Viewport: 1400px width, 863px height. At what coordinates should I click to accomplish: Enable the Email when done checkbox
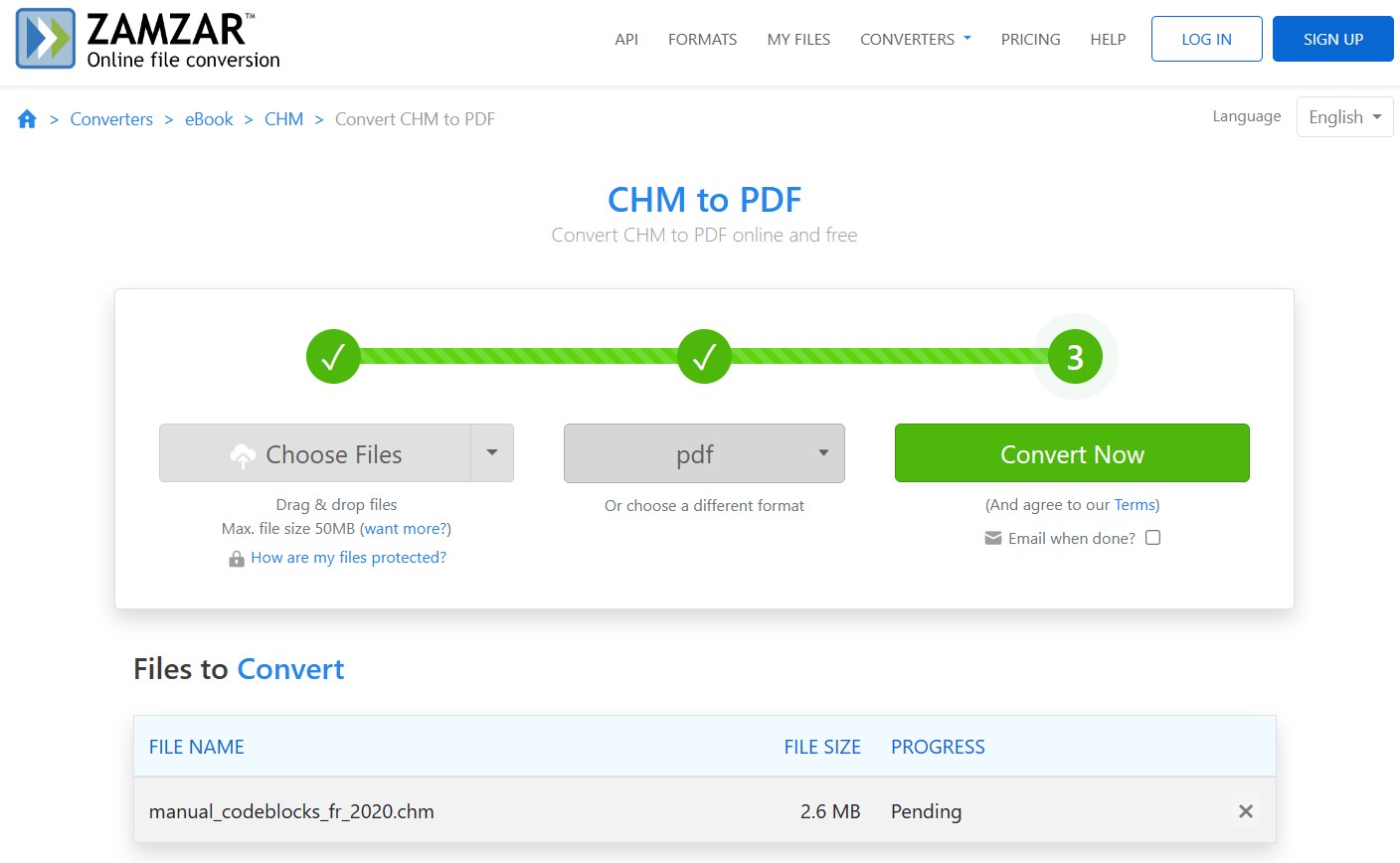1152,537
